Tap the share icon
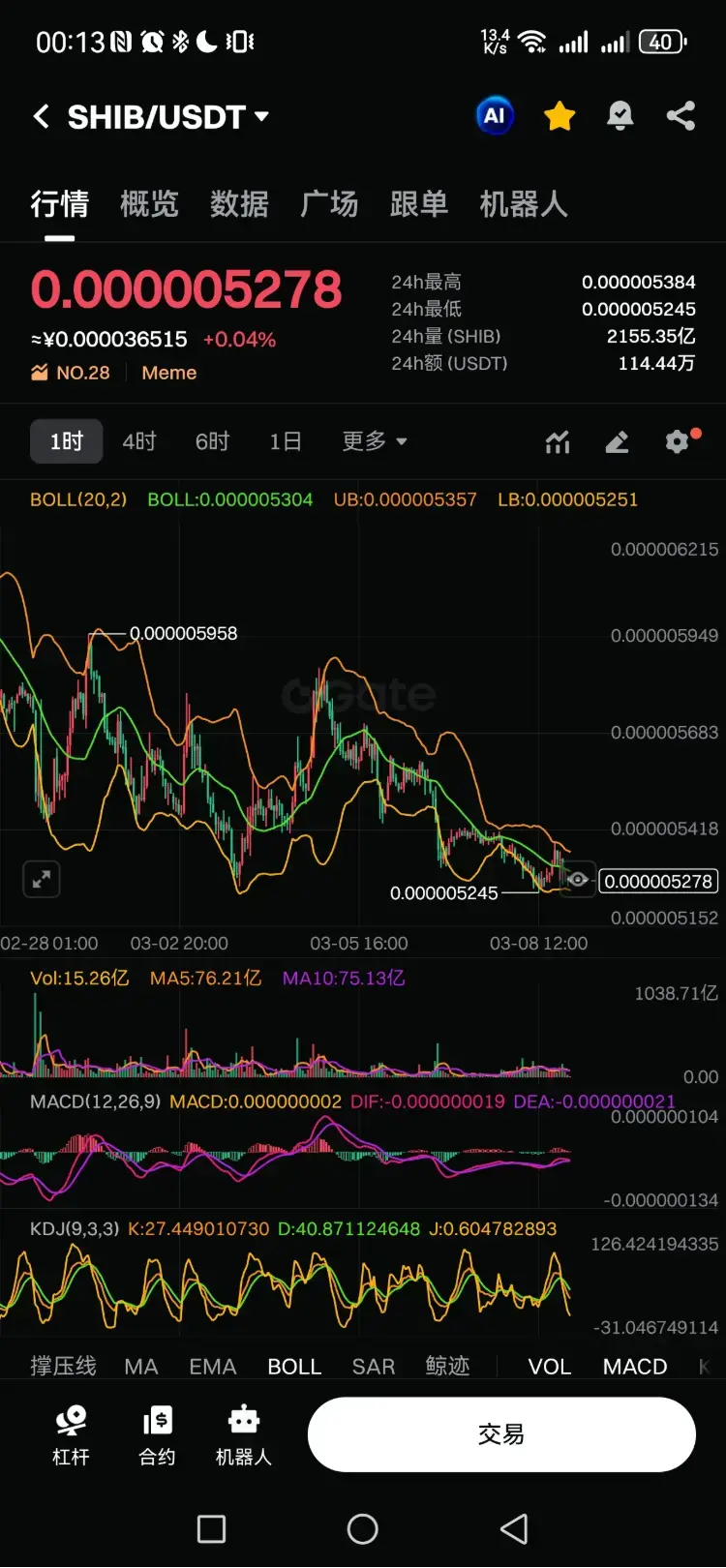This screenshot has height=1568, width=726. click(681, 116)
